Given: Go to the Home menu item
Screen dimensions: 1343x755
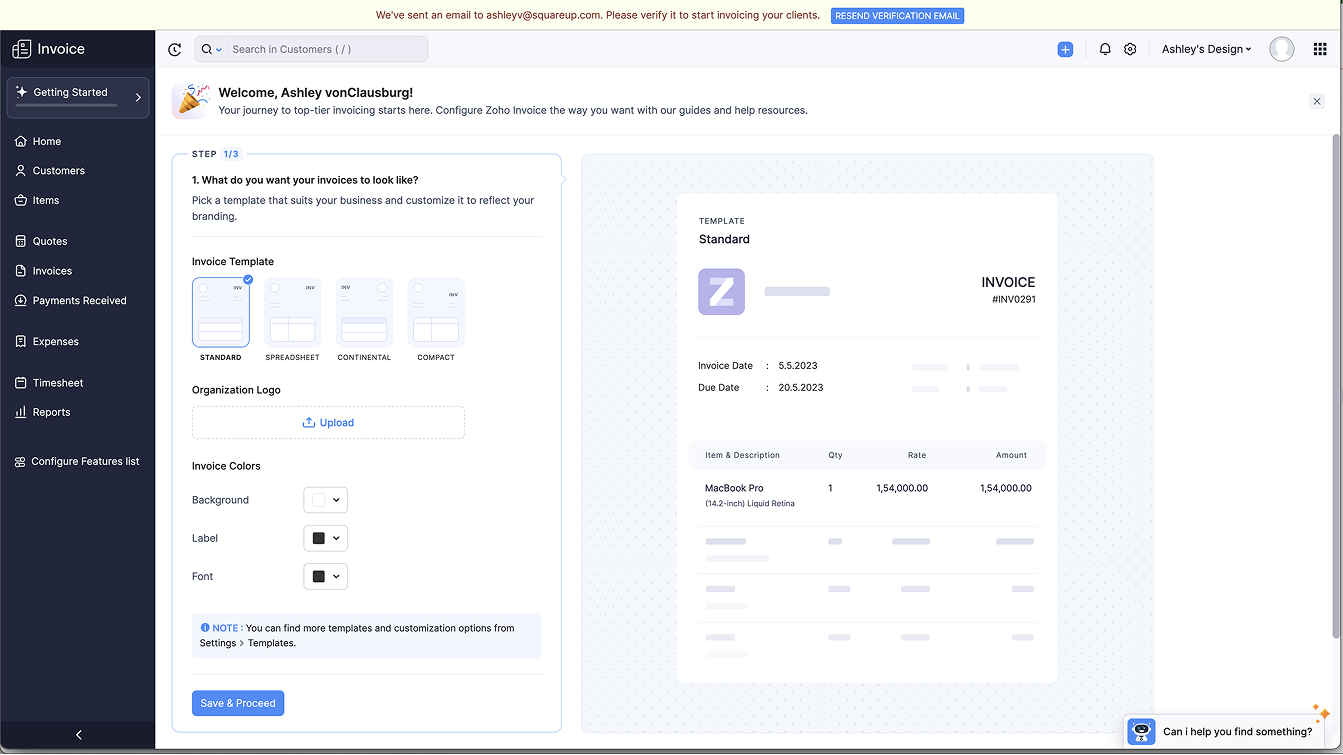Looking at the screenshot, I should [x=44, y=141].
